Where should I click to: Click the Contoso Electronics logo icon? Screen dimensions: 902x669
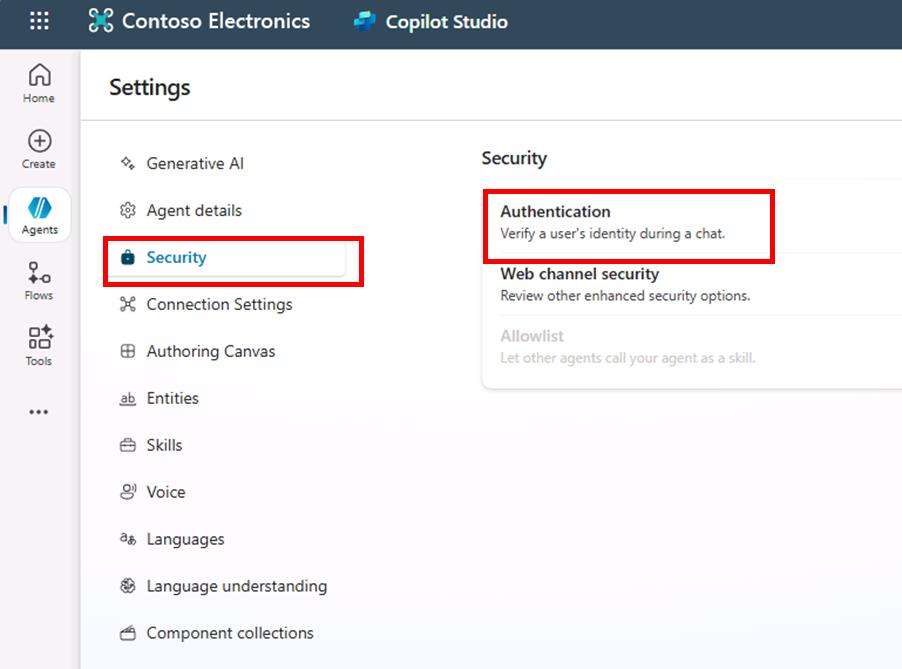pos(101,21)
